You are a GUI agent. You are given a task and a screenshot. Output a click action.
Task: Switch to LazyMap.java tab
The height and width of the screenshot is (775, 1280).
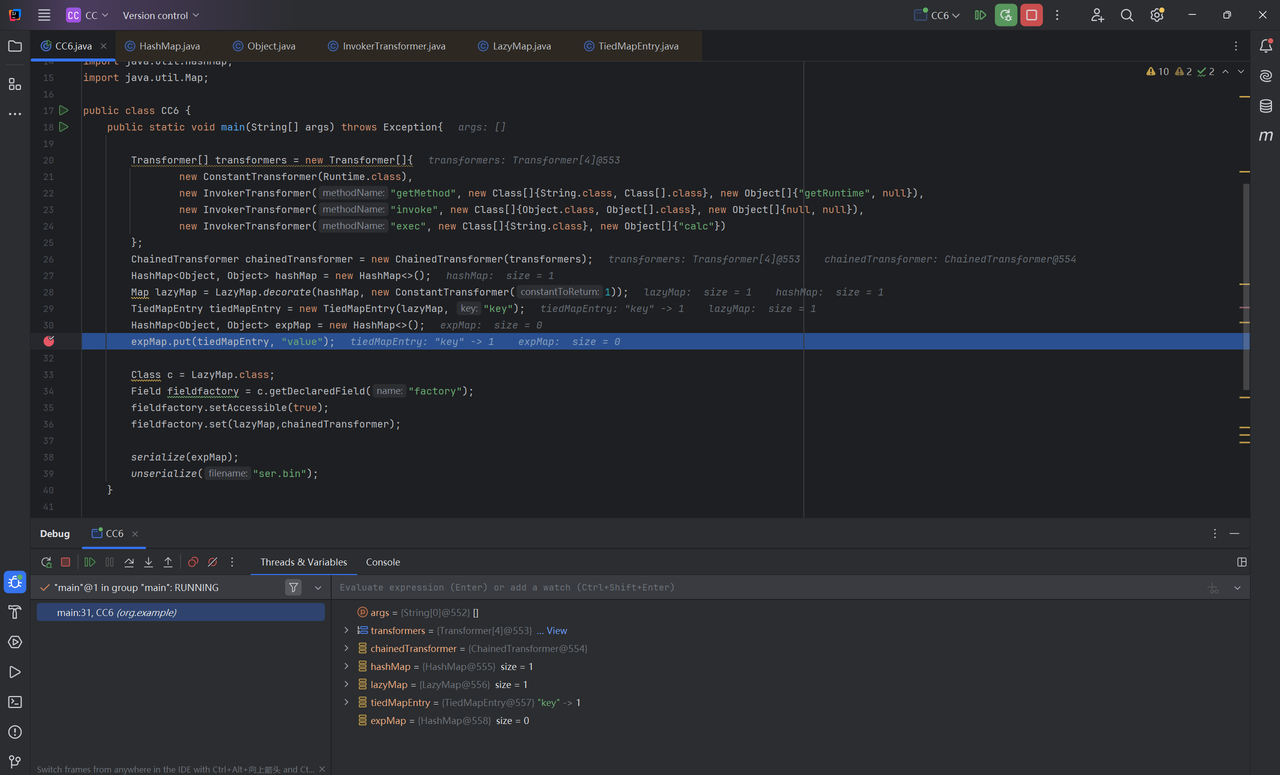(x=514, y=46)
